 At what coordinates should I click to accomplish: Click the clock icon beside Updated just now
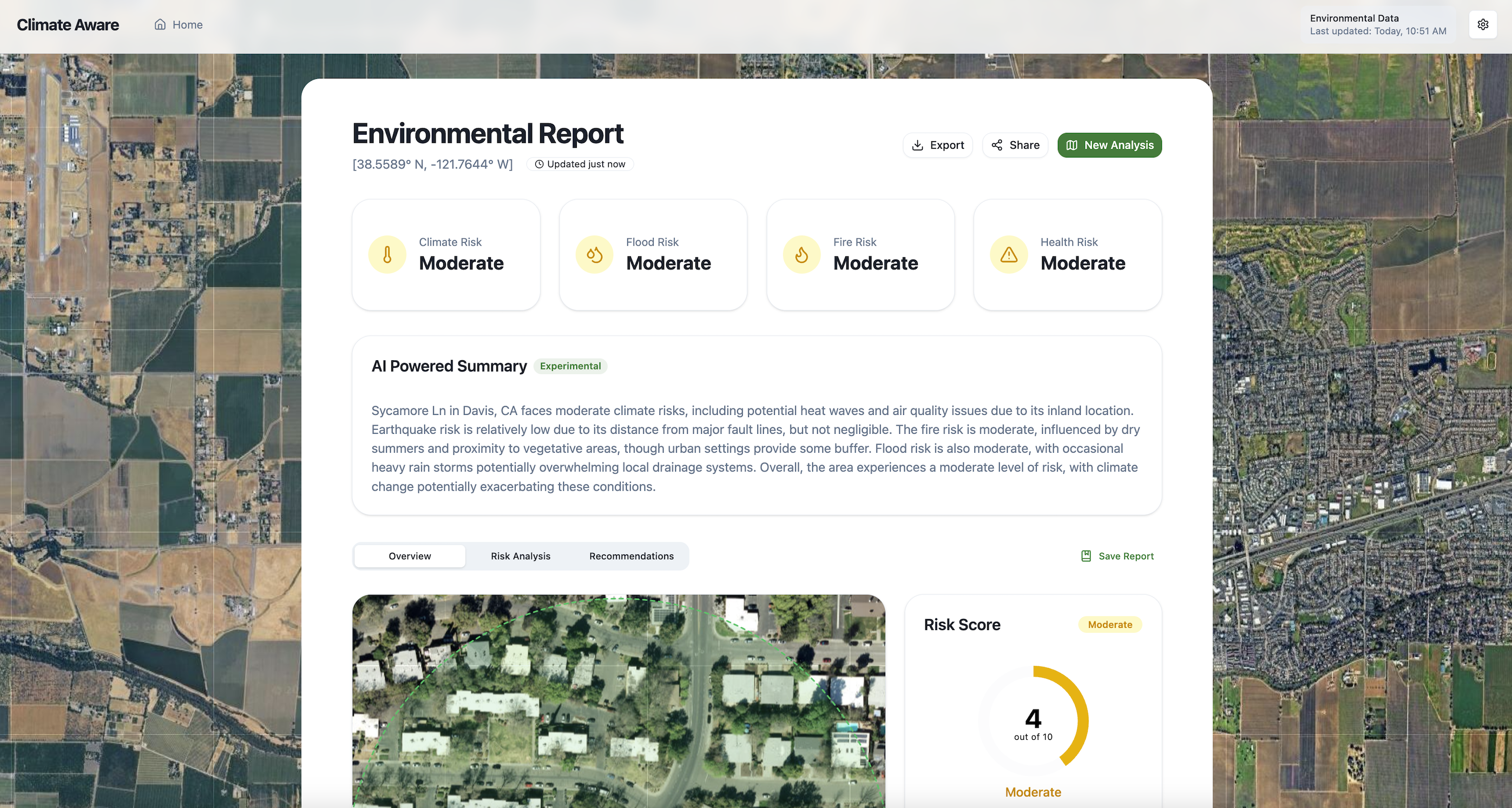539,164
